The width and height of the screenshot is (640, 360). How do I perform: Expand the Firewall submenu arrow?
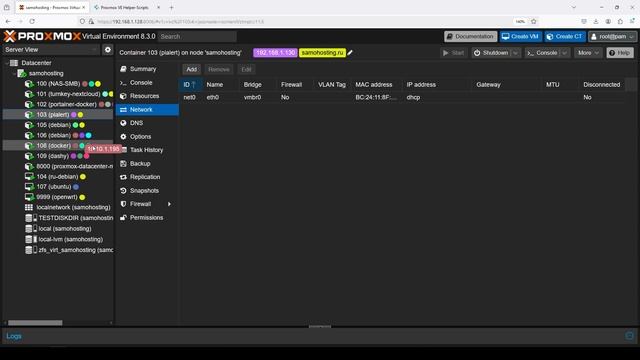pos(169,204)
